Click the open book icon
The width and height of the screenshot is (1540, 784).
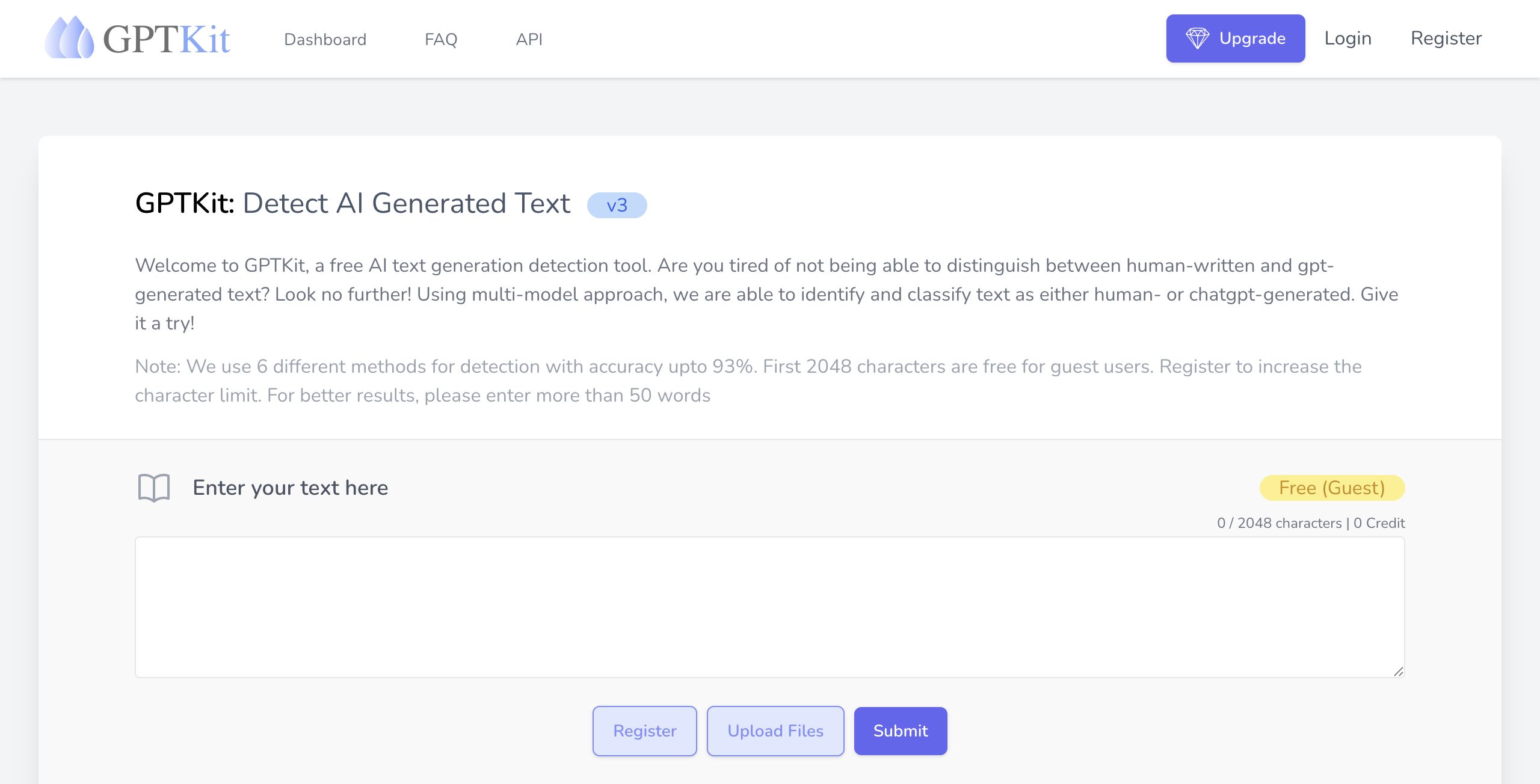154,488
